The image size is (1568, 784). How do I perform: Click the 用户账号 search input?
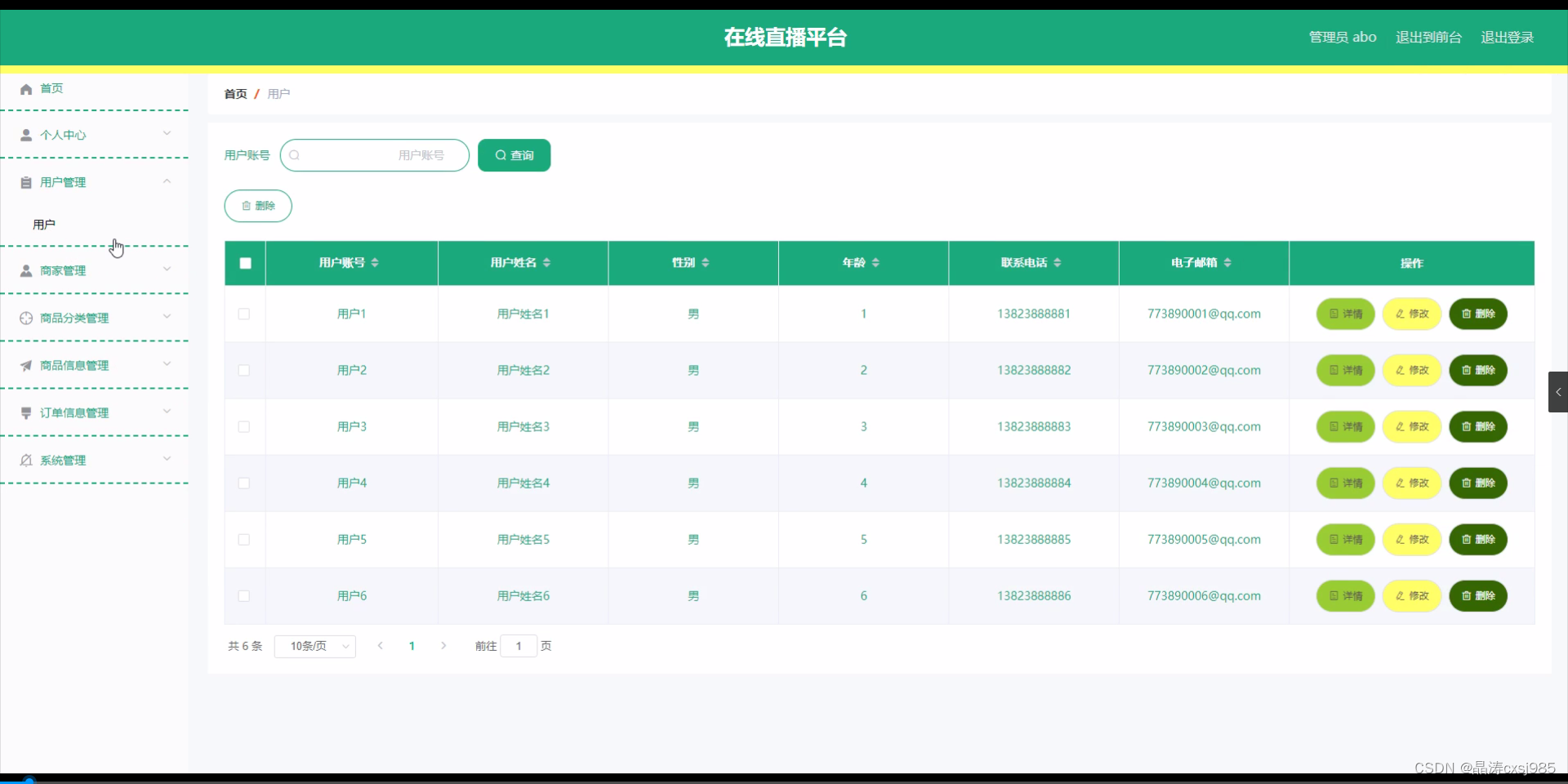pyautogui.click(x=375, y=155)
